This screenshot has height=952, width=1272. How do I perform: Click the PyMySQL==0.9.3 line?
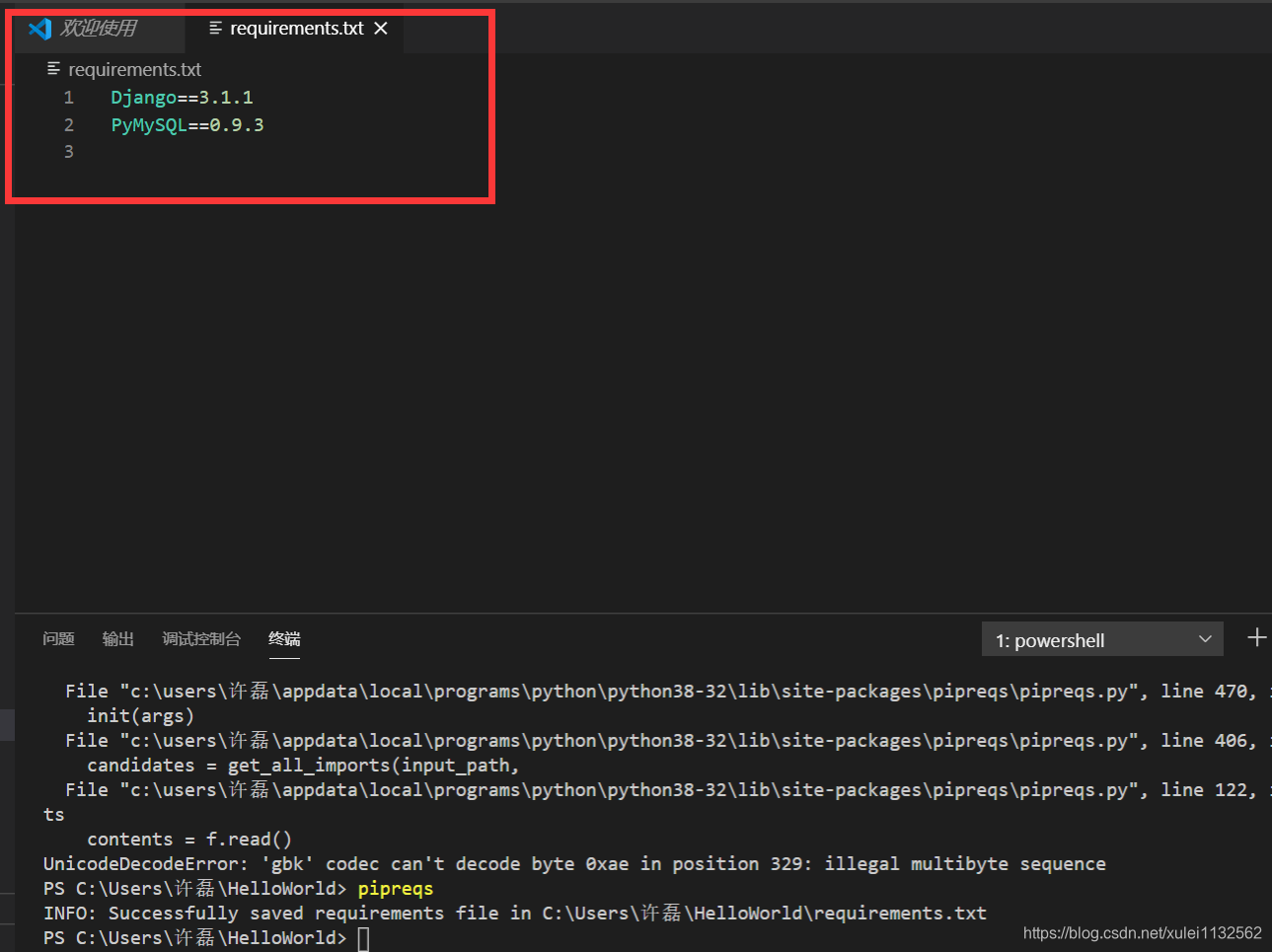[x=187, y=125]
